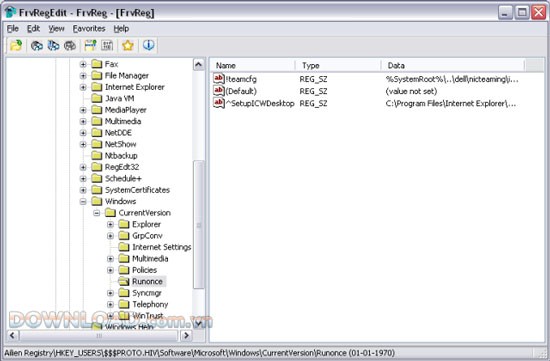
Task: Select the Java VM key
Action: (120, 98)
